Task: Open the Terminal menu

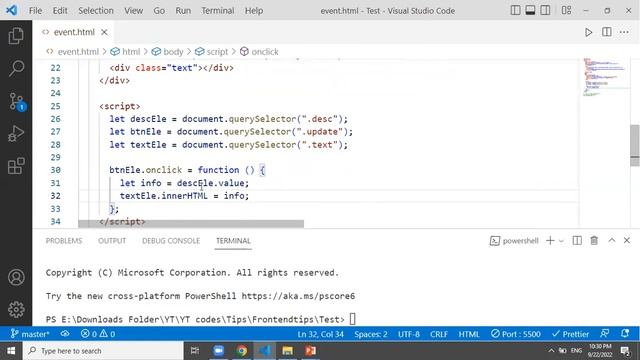Action: [x=218, y=11]
